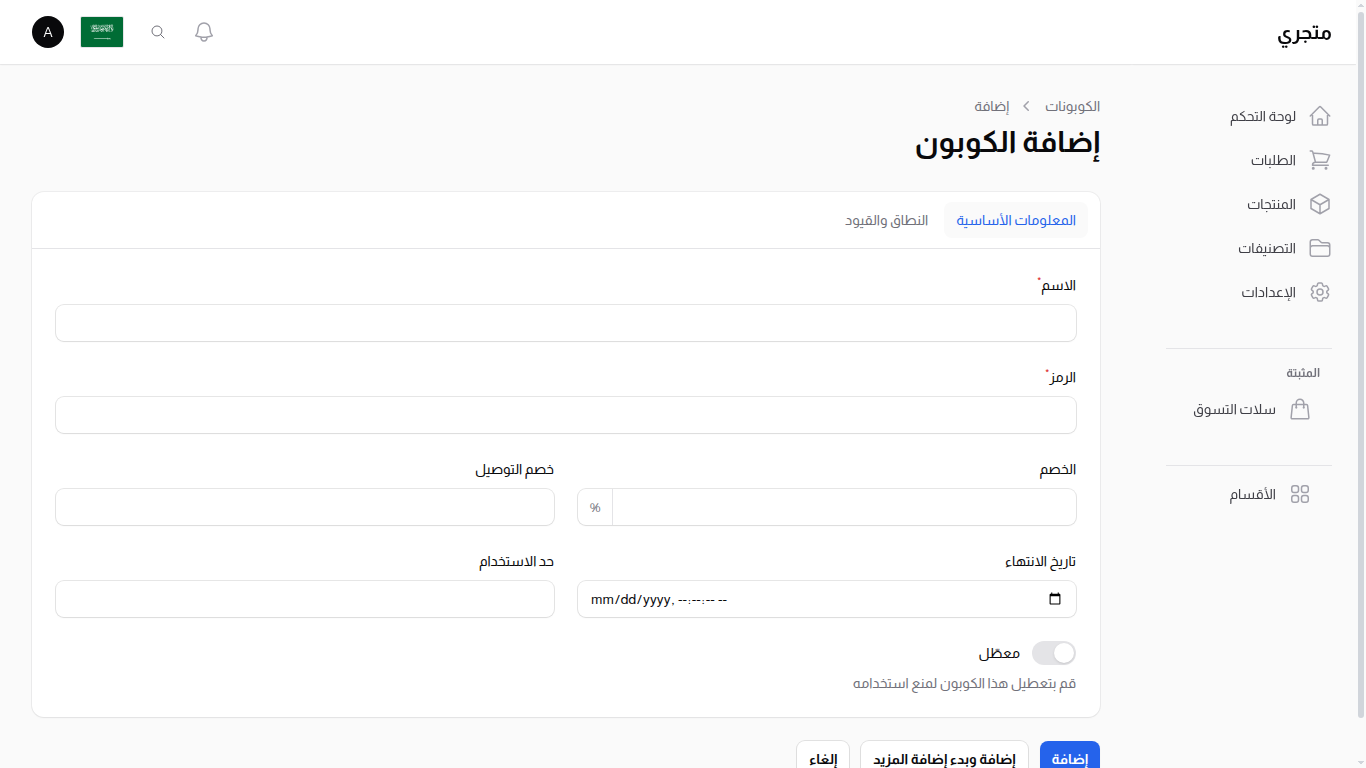Cancel the form via إلغاء
This screenshot has width=1366, height=768.
click(822, 757)
